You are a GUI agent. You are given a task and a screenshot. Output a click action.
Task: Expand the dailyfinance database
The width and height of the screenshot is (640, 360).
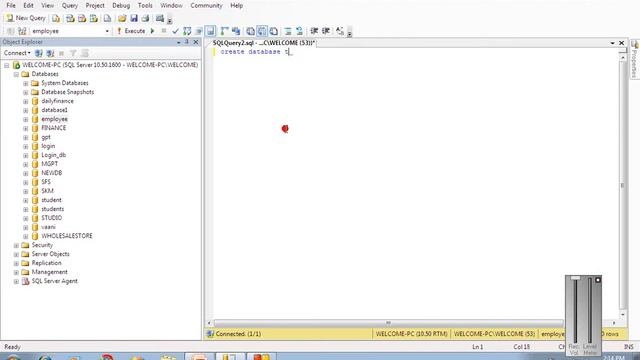(x=26, y=101)
